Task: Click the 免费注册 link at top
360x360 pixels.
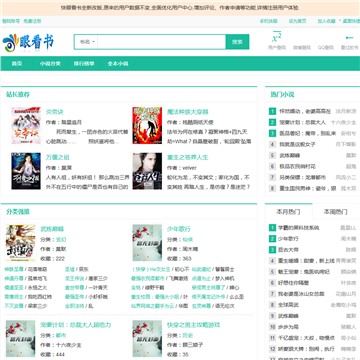Action: coord(32,21)
